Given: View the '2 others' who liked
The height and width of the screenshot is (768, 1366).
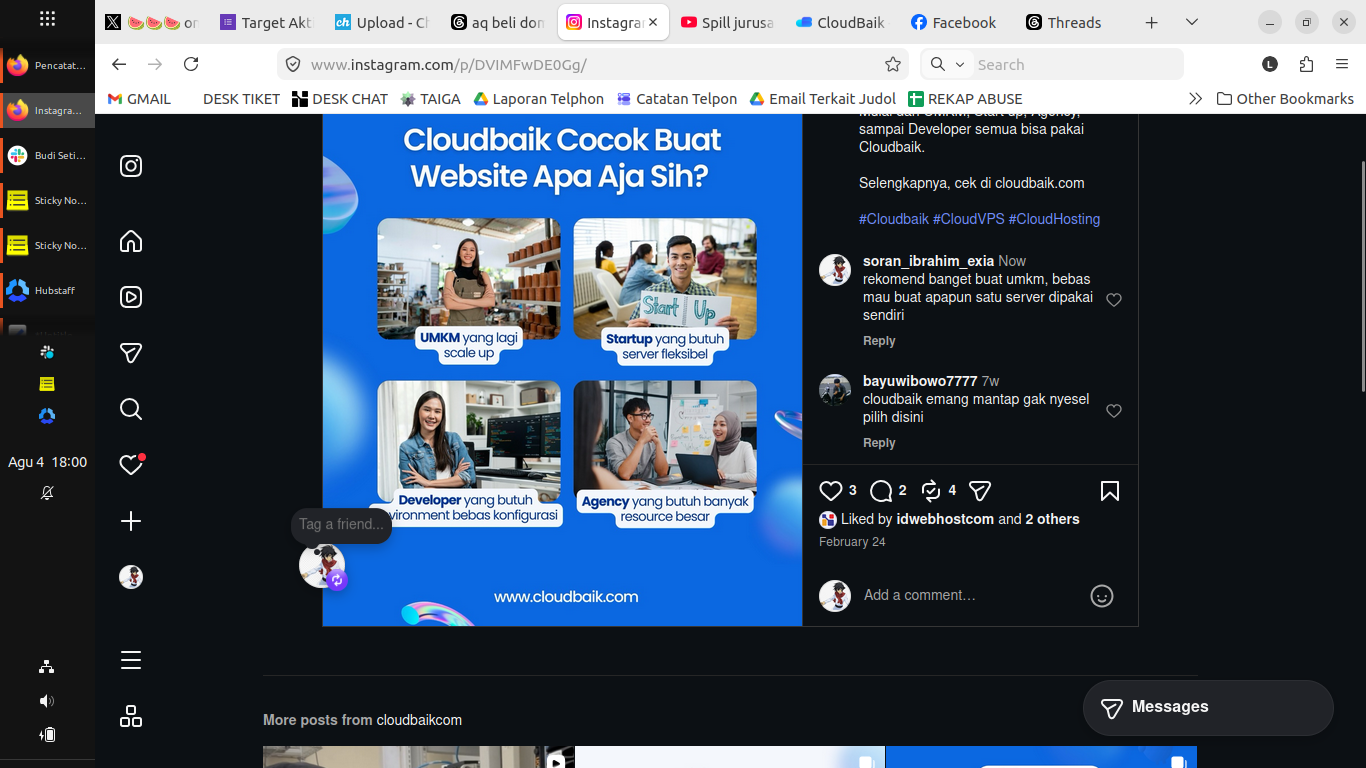Looking at the screenshot, I should pos(1052,519).
